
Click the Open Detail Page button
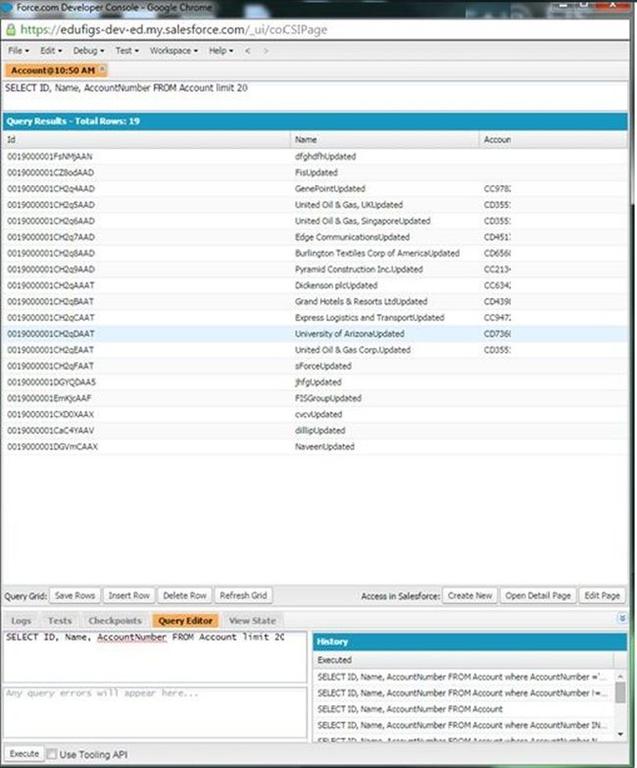(538, 596)
